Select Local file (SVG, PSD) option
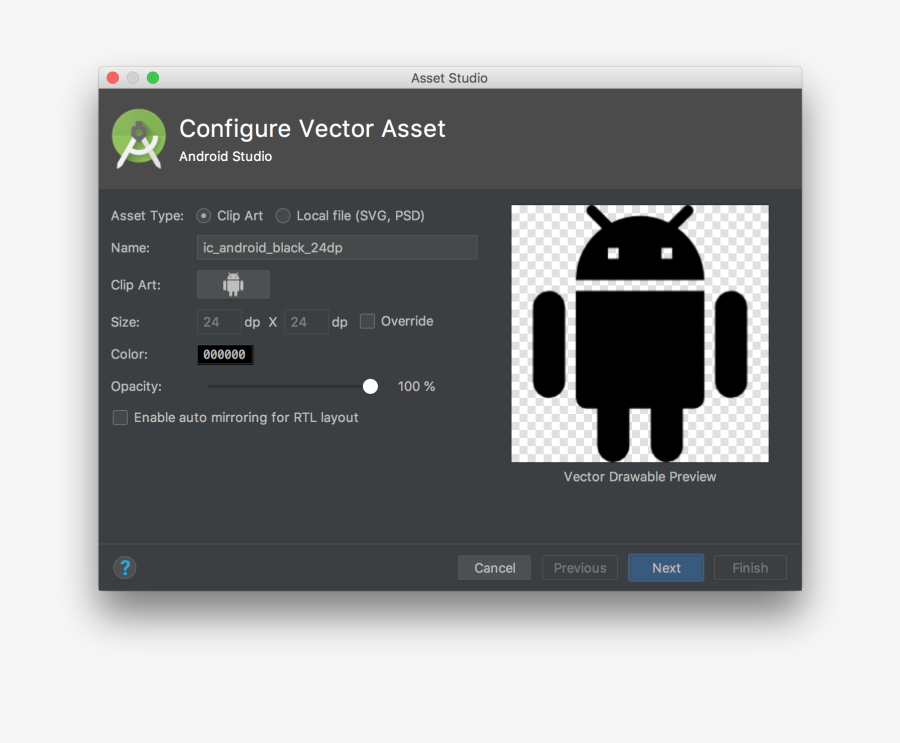 (x=283, y=215)
